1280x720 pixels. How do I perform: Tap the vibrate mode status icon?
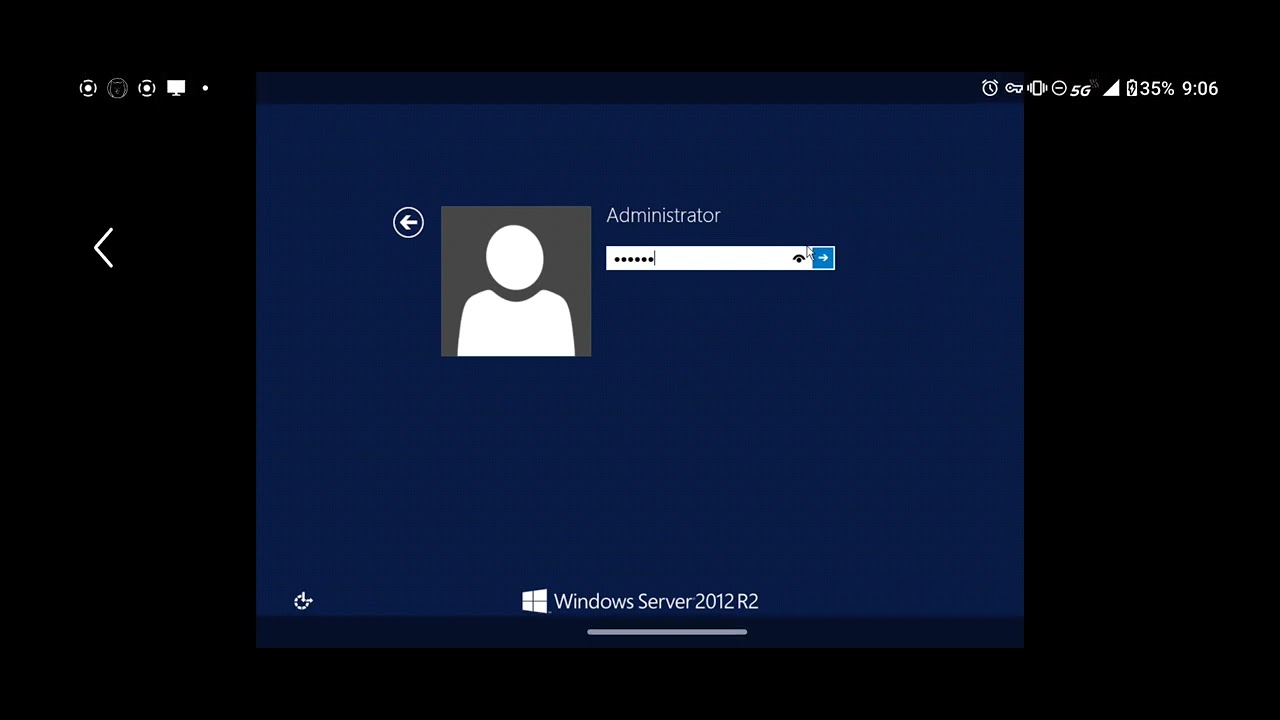(1037, 88)
